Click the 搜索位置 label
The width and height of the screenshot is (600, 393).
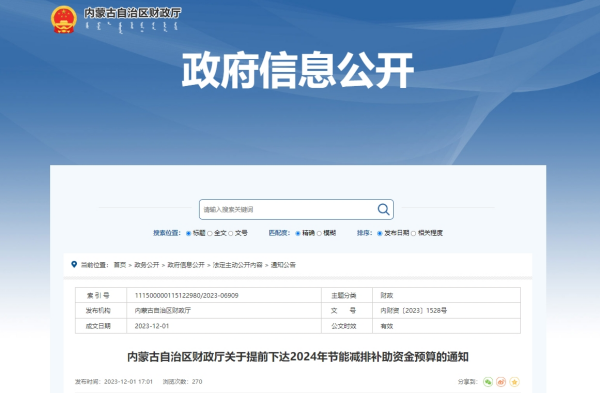click(x=167, y=233)
